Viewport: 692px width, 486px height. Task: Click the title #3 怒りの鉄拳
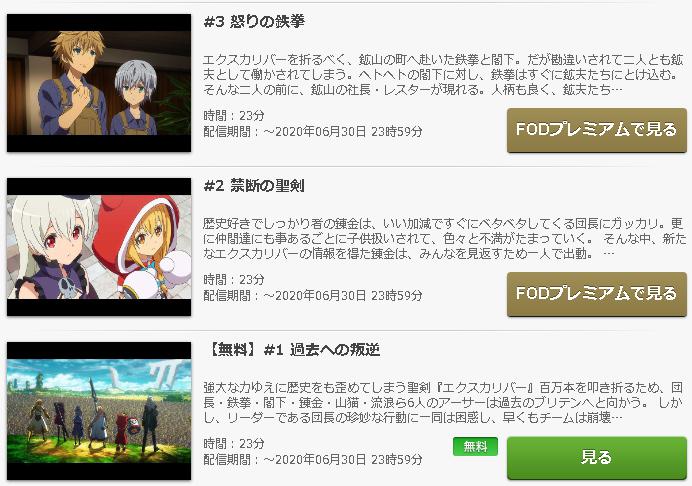[254, 22]
